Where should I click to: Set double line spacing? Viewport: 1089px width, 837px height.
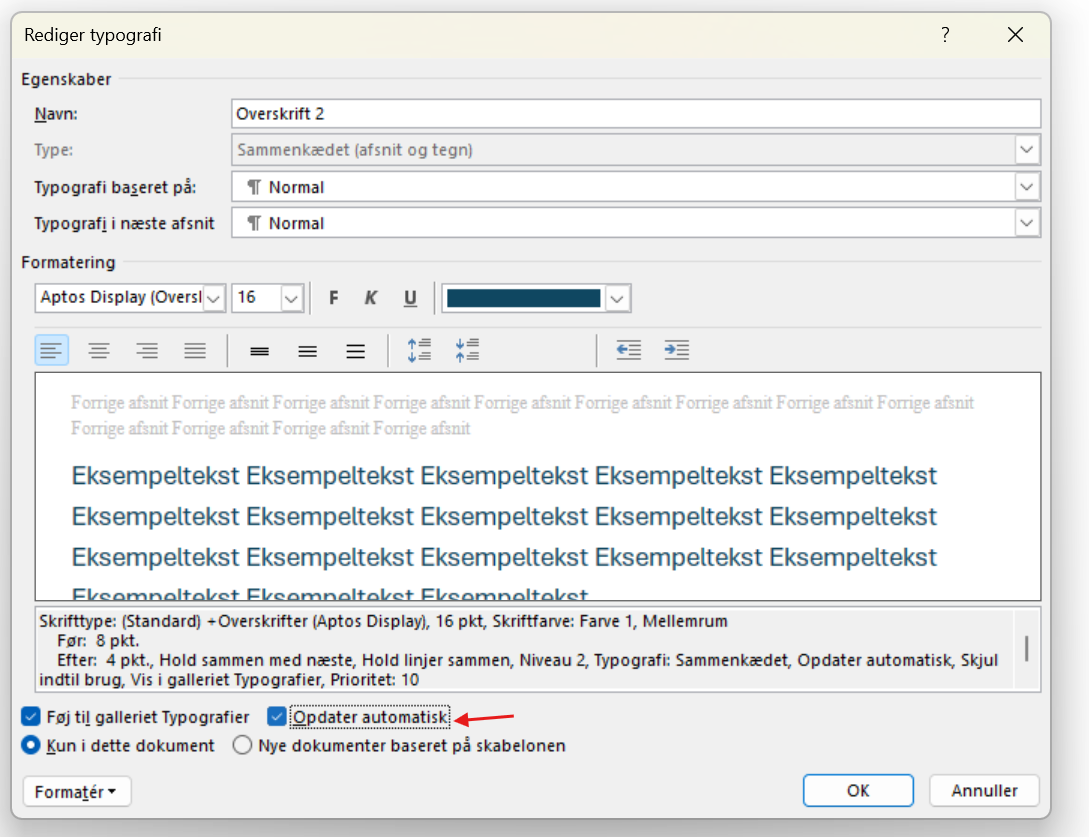tap(355, 351)
